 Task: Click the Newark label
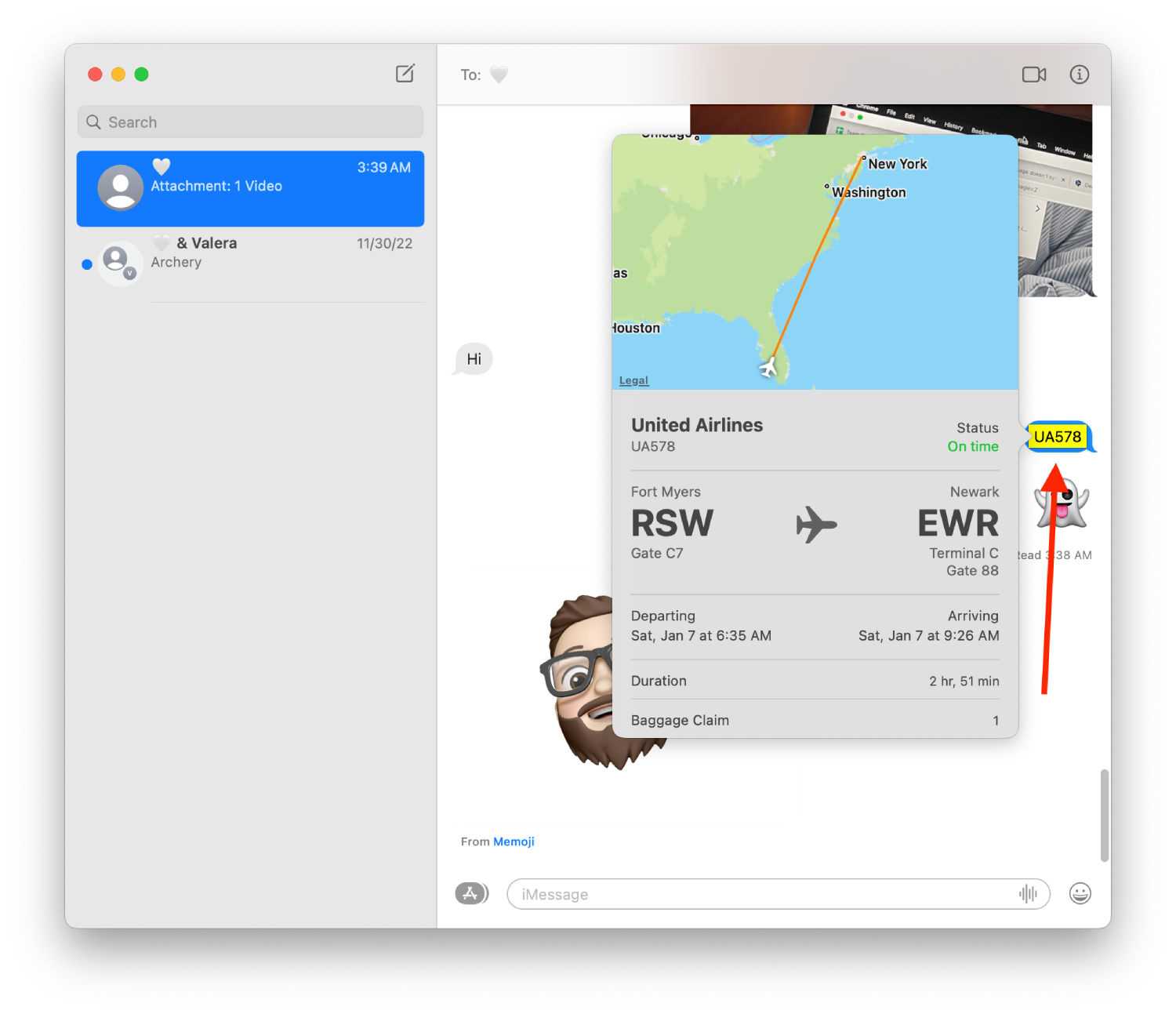pyautogui.click(x=975, y=492)
